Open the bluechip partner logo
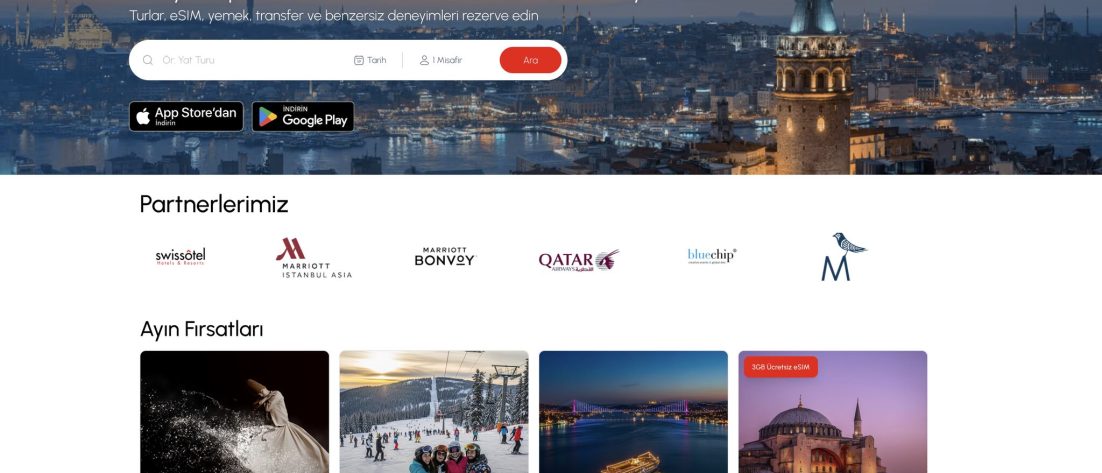The width and height of the screenshot is (1102, 473). pos(712,256)
